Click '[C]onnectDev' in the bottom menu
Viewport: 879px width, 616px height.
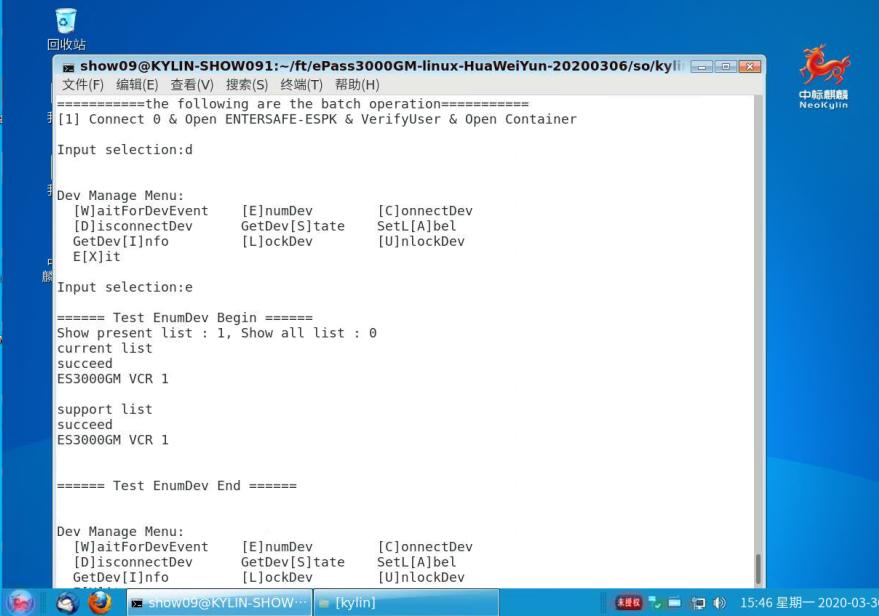(425, 546)
